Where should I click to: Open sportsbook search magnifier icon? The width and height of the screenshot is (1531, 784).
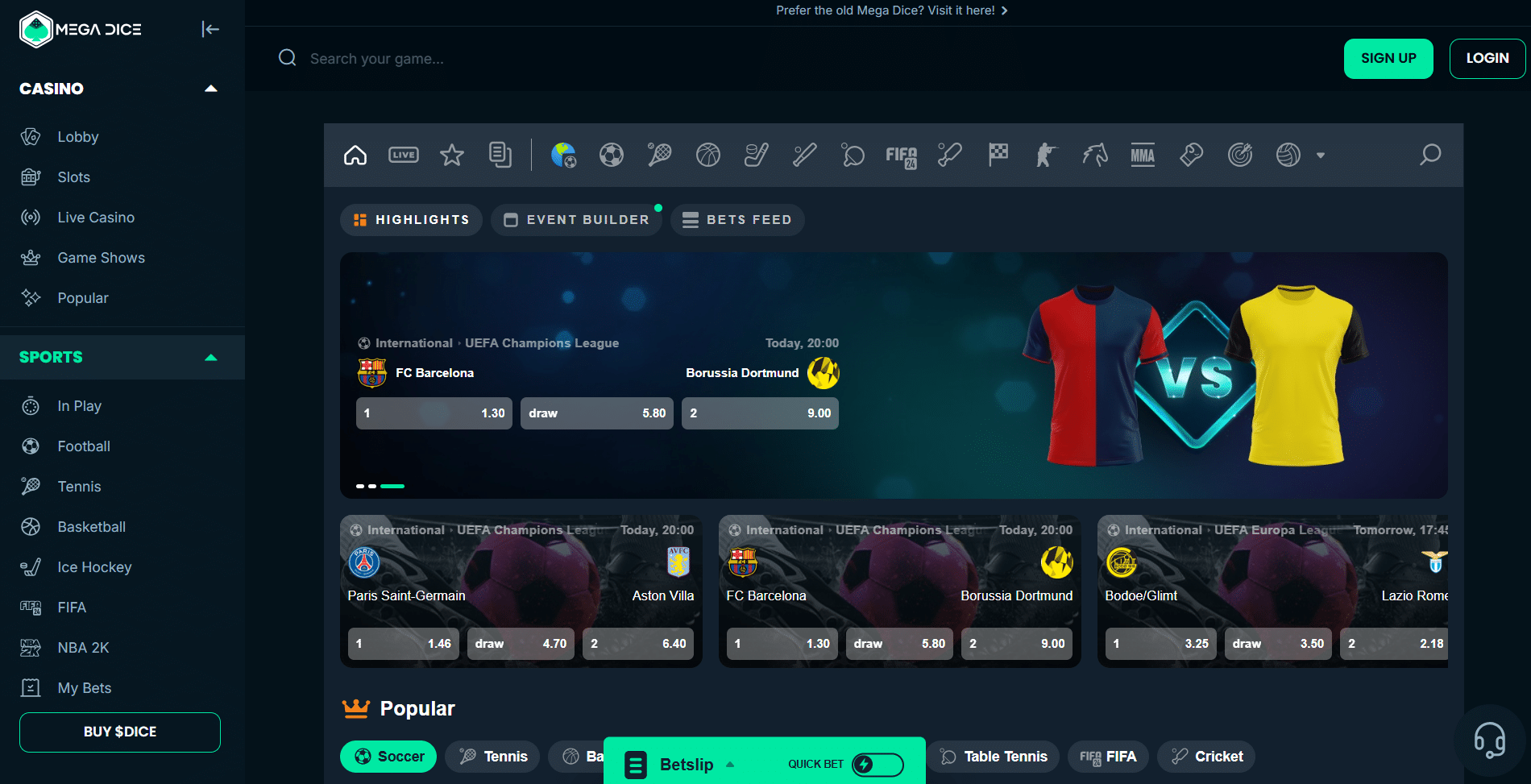tap(1430, 155)
